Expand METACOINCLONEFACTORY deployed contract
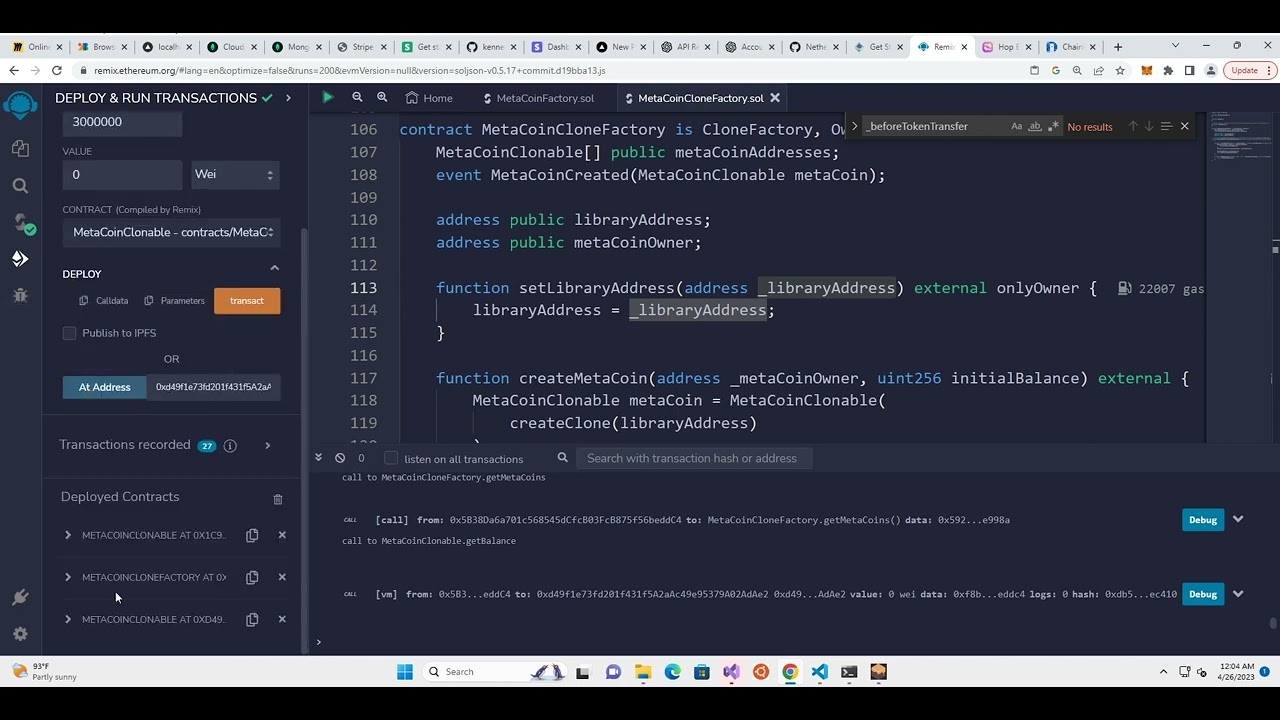Viewport: 1280px width, 720px height. click(68, 577)
